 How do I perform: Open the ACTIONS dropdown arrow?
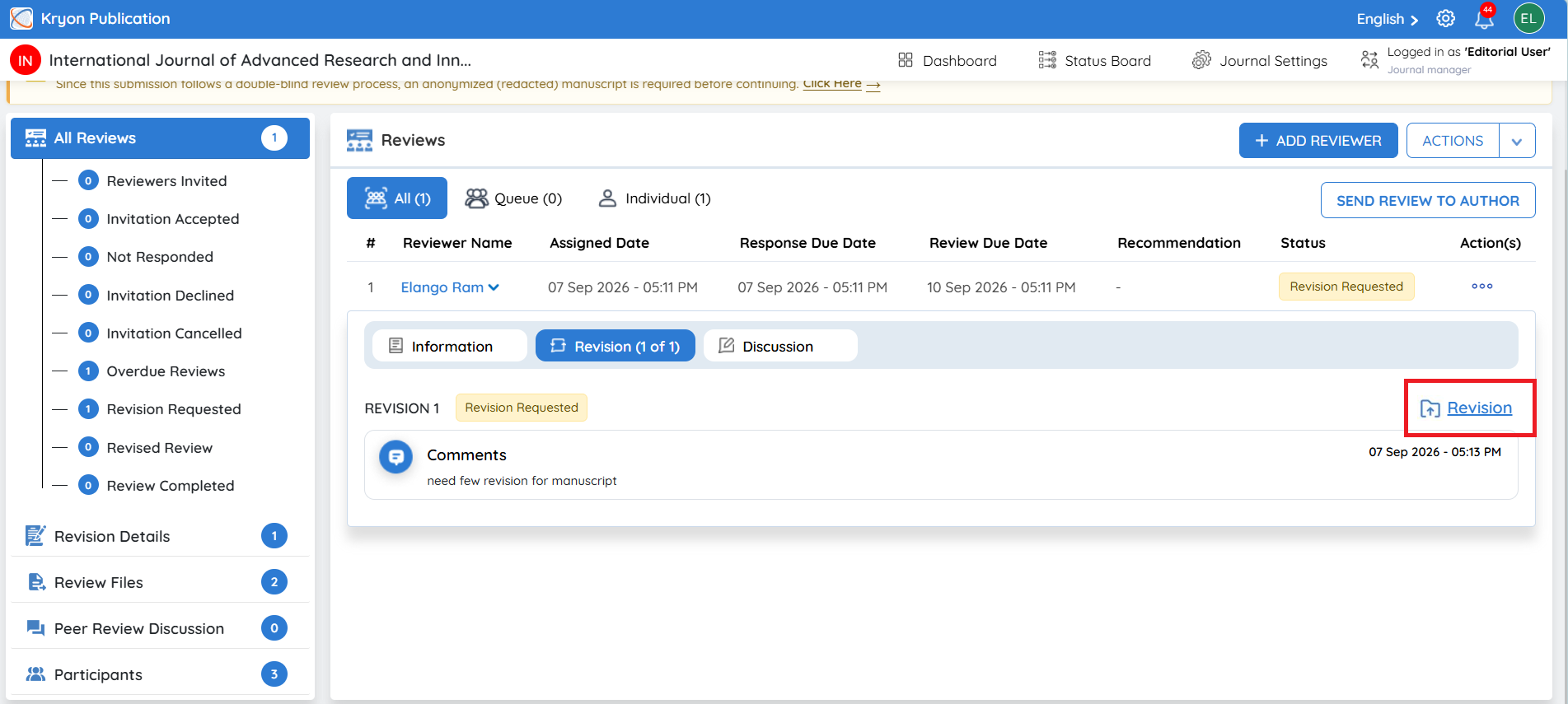click(1516, 141)
